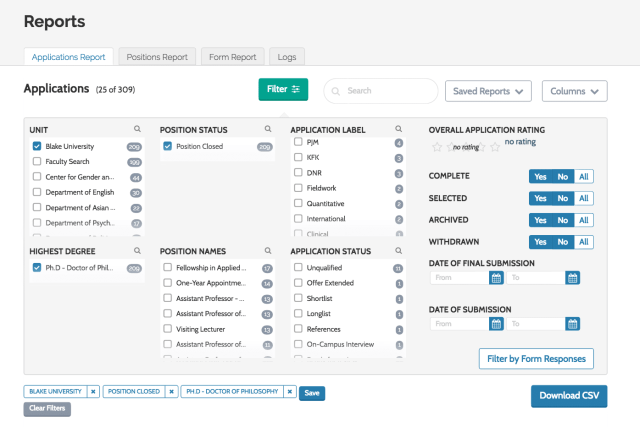This screenshot has height=427, width=640.
Task: Open search in Application Label filter
Action: pyautogui.click(x=398, y=129)
